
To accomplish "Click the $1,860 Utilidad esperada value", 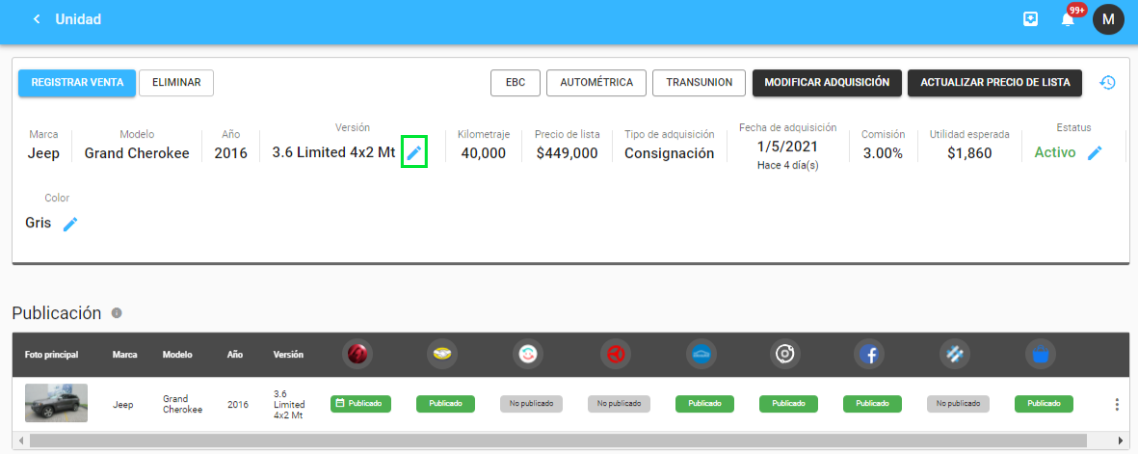I will point(970,153).
